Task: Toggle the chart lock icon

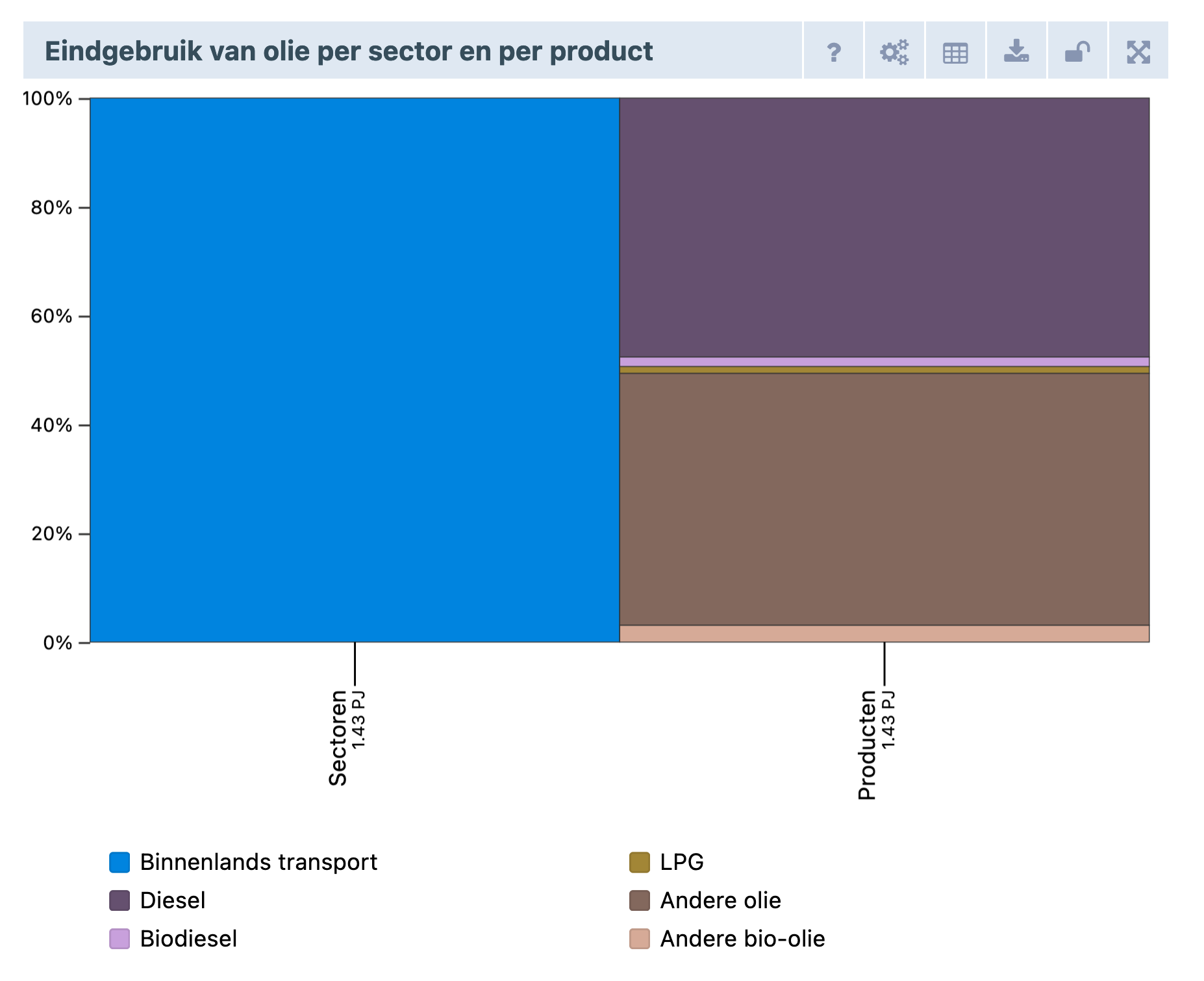Action: pyautogui.click(x=1077, y=51)
